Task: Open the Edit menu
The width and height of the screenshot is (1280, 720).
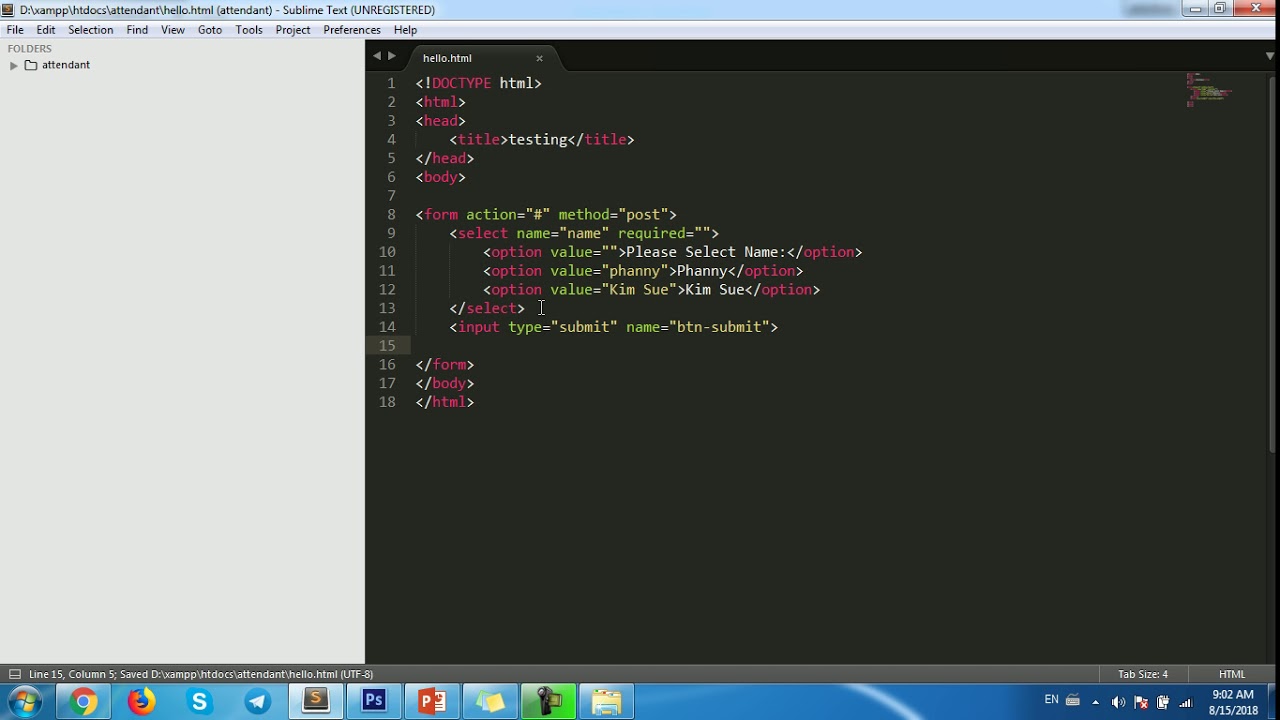Action: click(x=46, y=30)
